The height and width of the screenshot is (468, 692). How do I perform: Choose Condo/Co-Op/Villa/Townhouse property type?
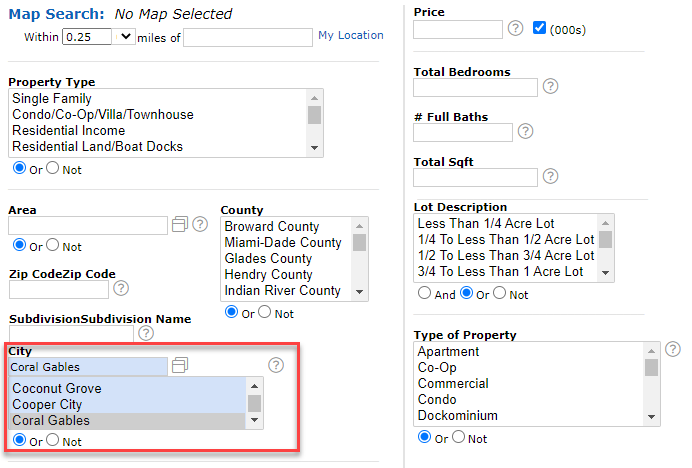(103, 115)
